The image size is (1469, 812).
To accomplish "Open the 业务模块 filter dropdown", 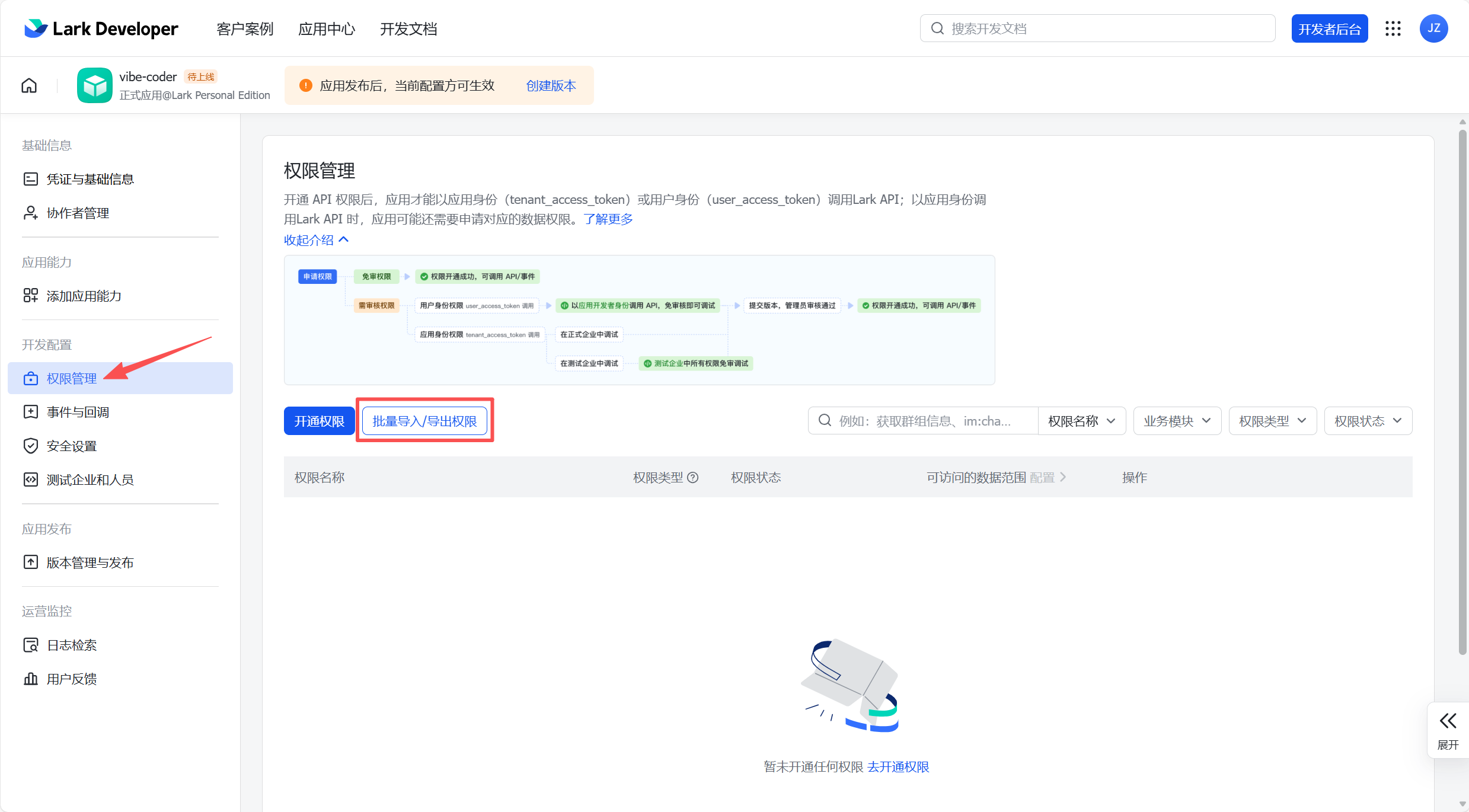I will pyautogui.click(x=1176, y=420).
